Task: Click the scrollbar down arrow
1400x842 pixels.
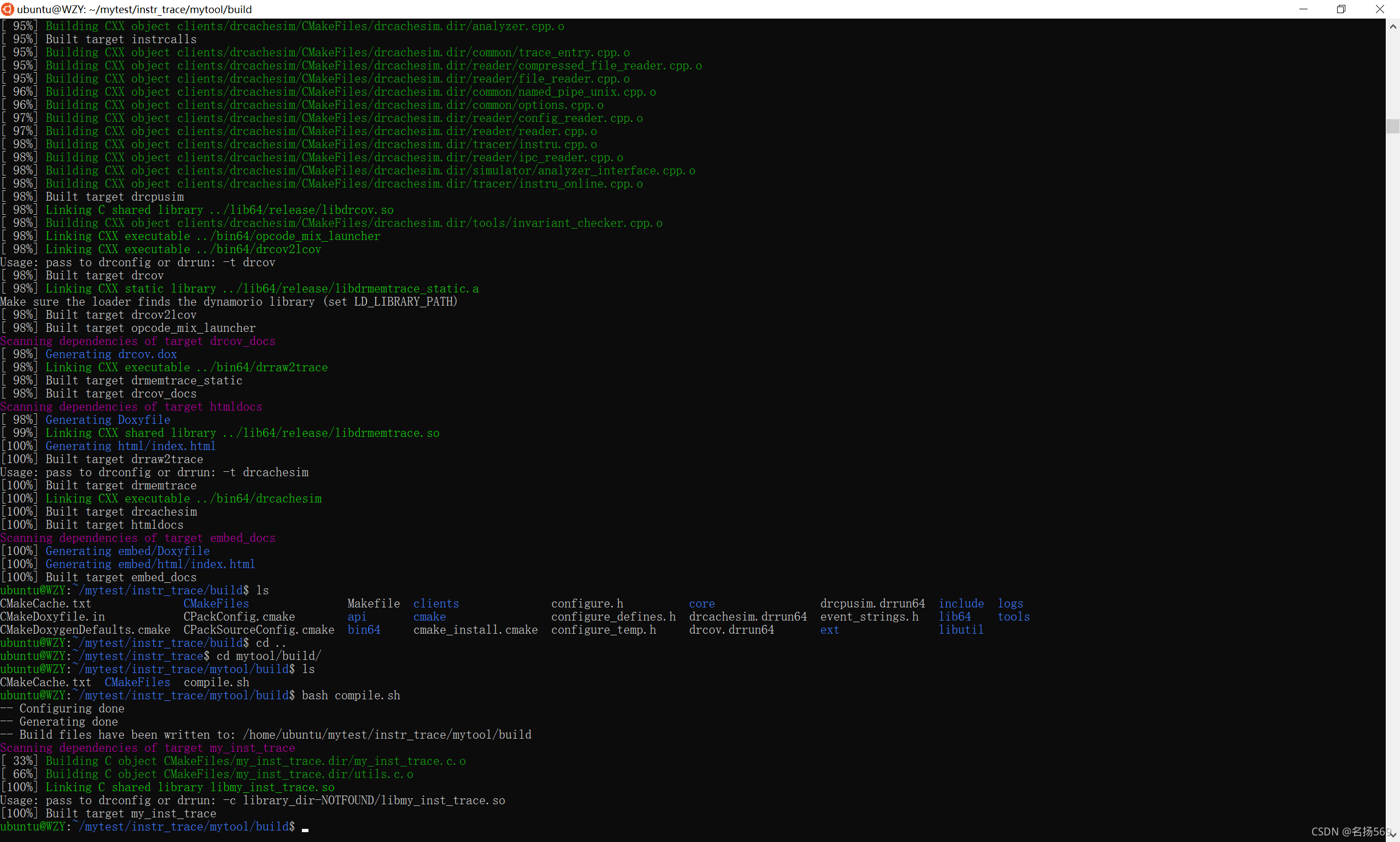Action: [1393, 835]
